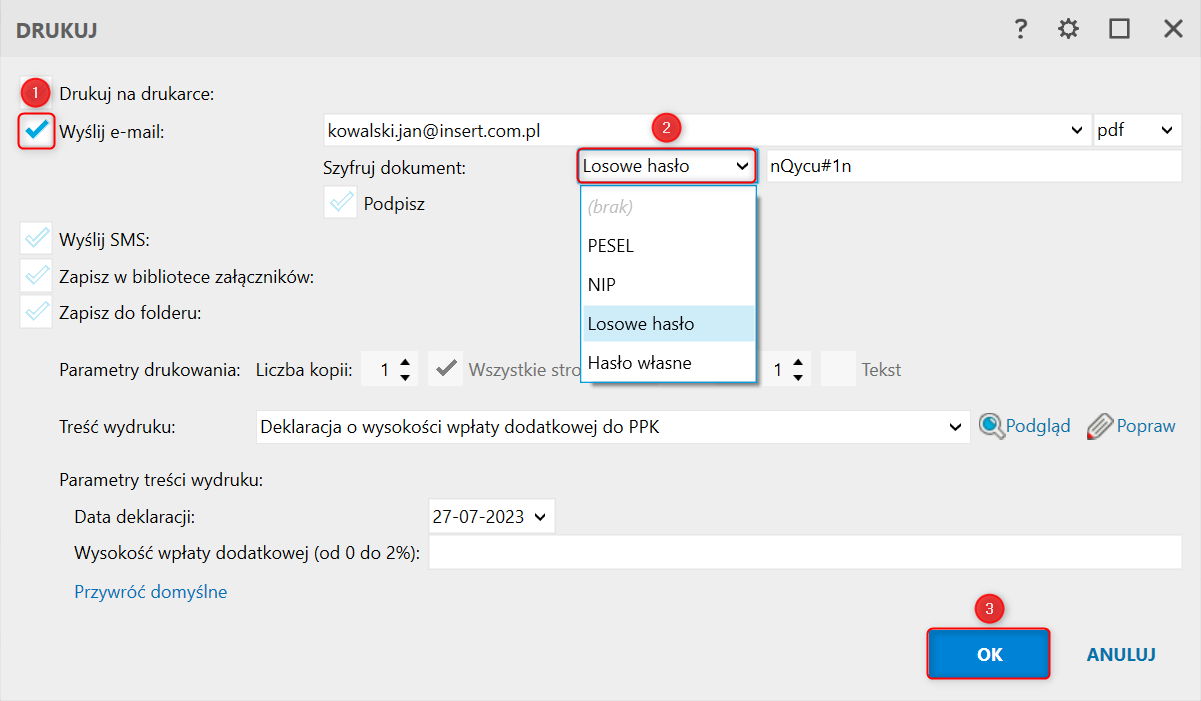Click the Popraw pencil icon
The image size is (1201, 701).
click(x=1099, y=426)
